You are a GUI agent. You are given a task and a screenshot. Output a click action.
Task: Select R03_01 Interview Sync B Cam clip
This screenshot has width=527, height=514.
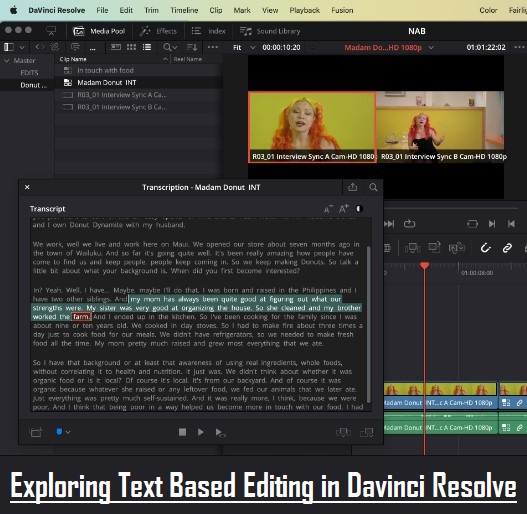click(x=122, y=107)
